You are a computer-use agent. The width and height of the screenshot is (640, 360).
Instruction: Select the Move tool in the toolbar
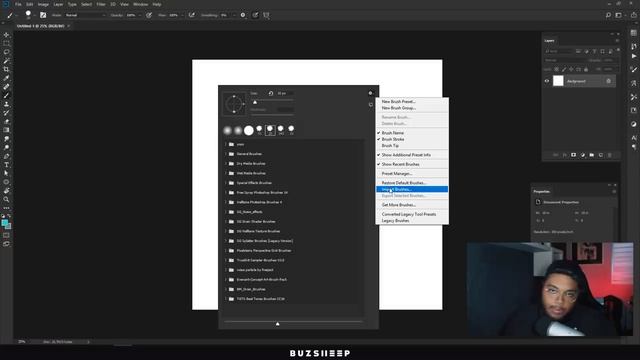click(x=6, y=35)
